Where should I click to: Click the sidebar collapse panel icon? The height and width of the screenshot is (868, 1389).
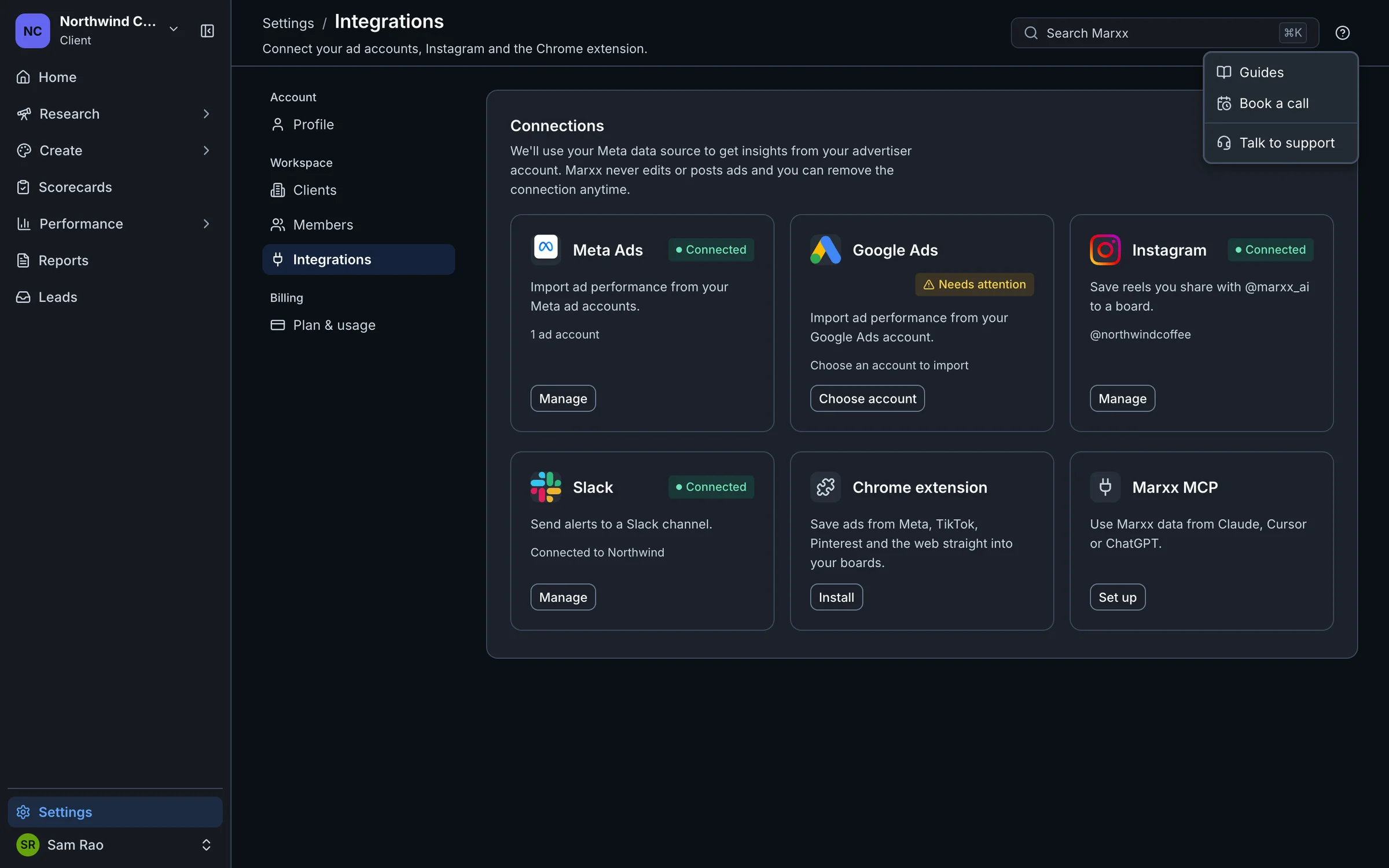point(207,31)
